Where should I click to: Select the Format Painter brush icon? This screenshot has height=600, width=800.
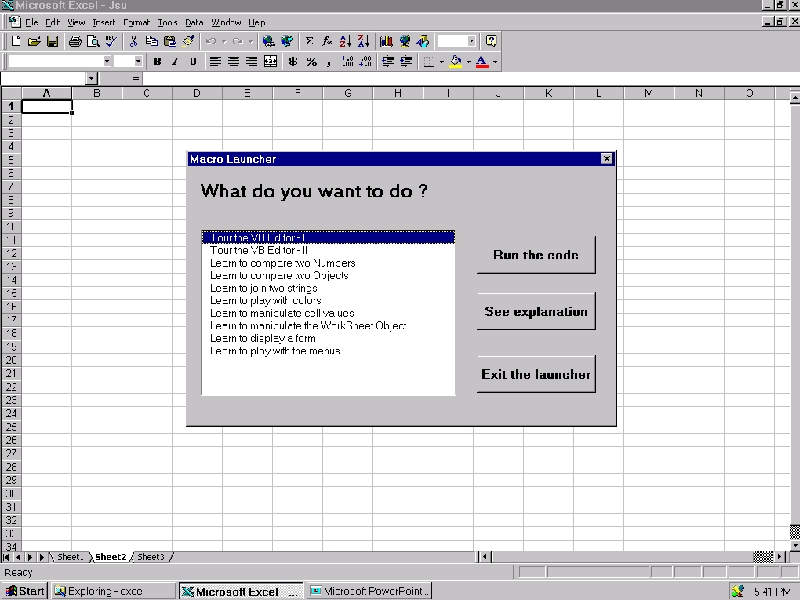pos(188,41)
